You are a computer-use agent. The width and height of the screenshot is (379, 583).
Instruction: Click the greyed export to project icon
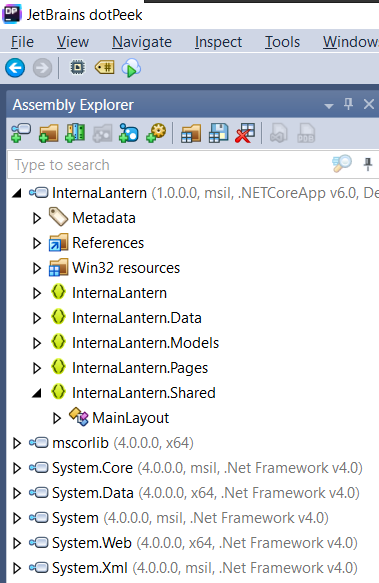point(279,133)
